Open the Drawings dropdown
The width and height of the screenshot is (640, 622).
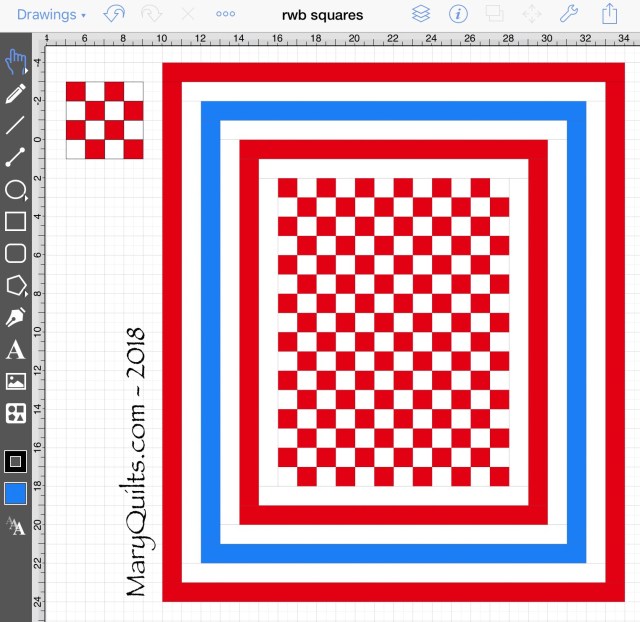51,15
